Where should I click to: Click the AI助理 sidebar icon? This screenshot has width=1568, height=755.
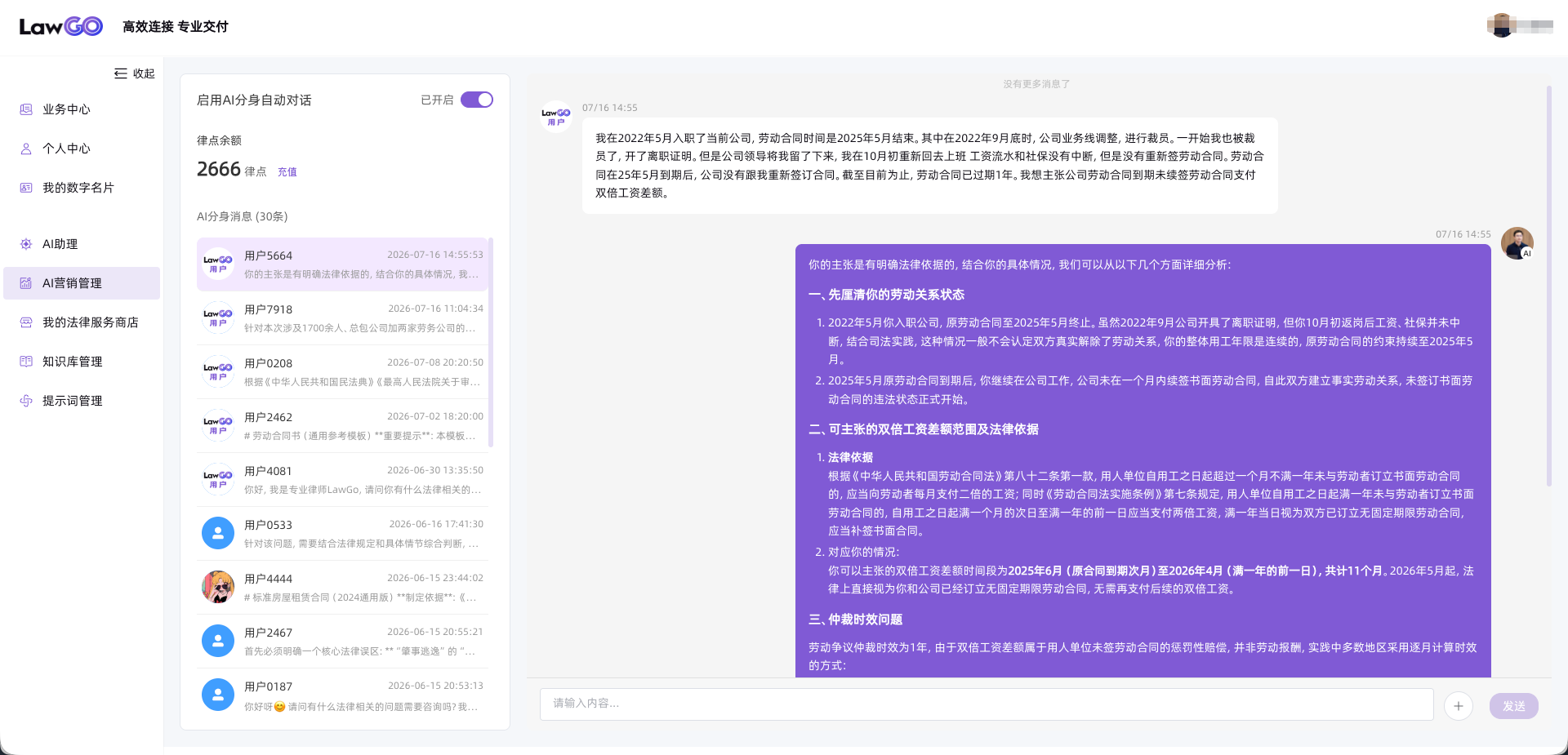coord(26,244)
